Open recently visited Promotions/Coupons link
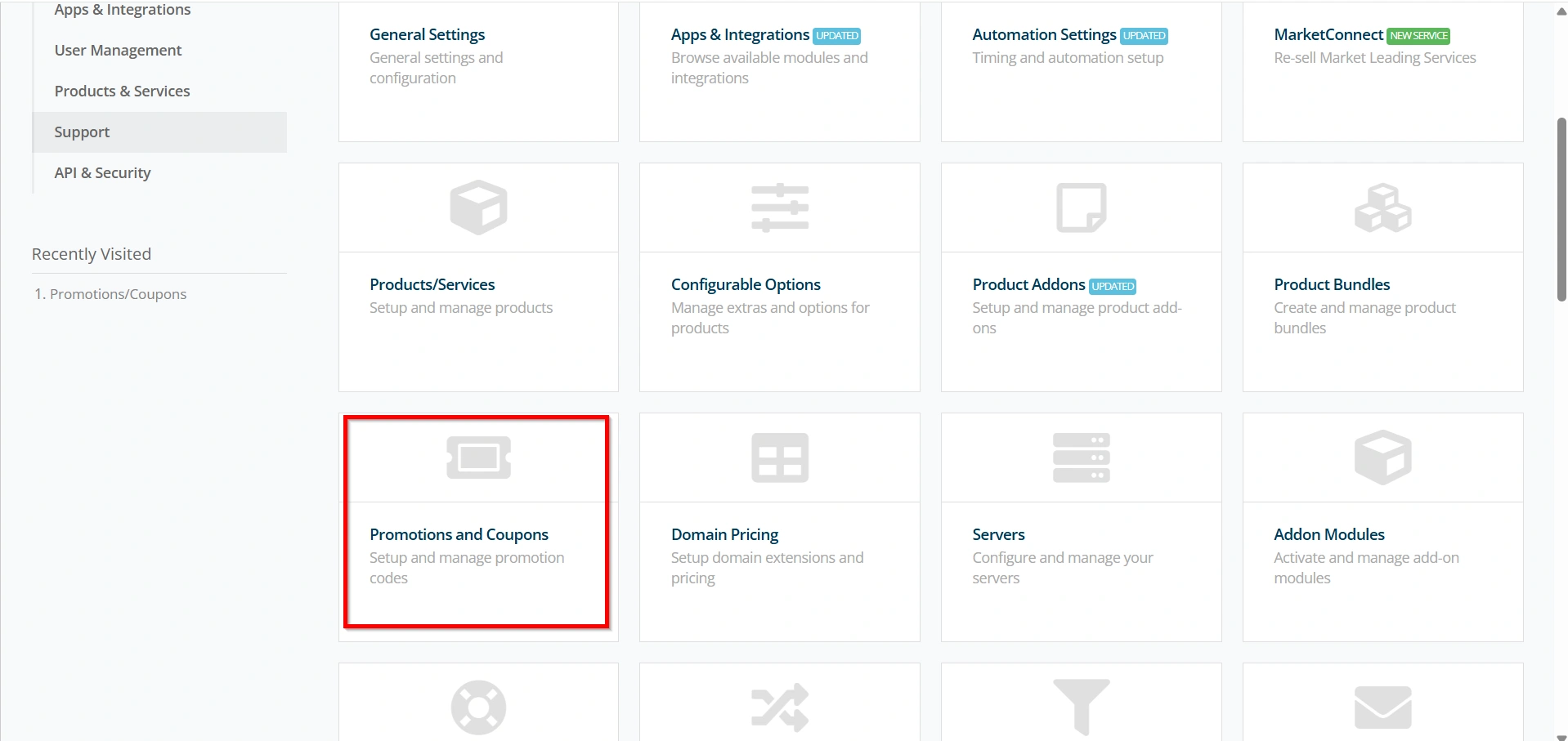The image size is (1568, 741). [x=118, y=294]
